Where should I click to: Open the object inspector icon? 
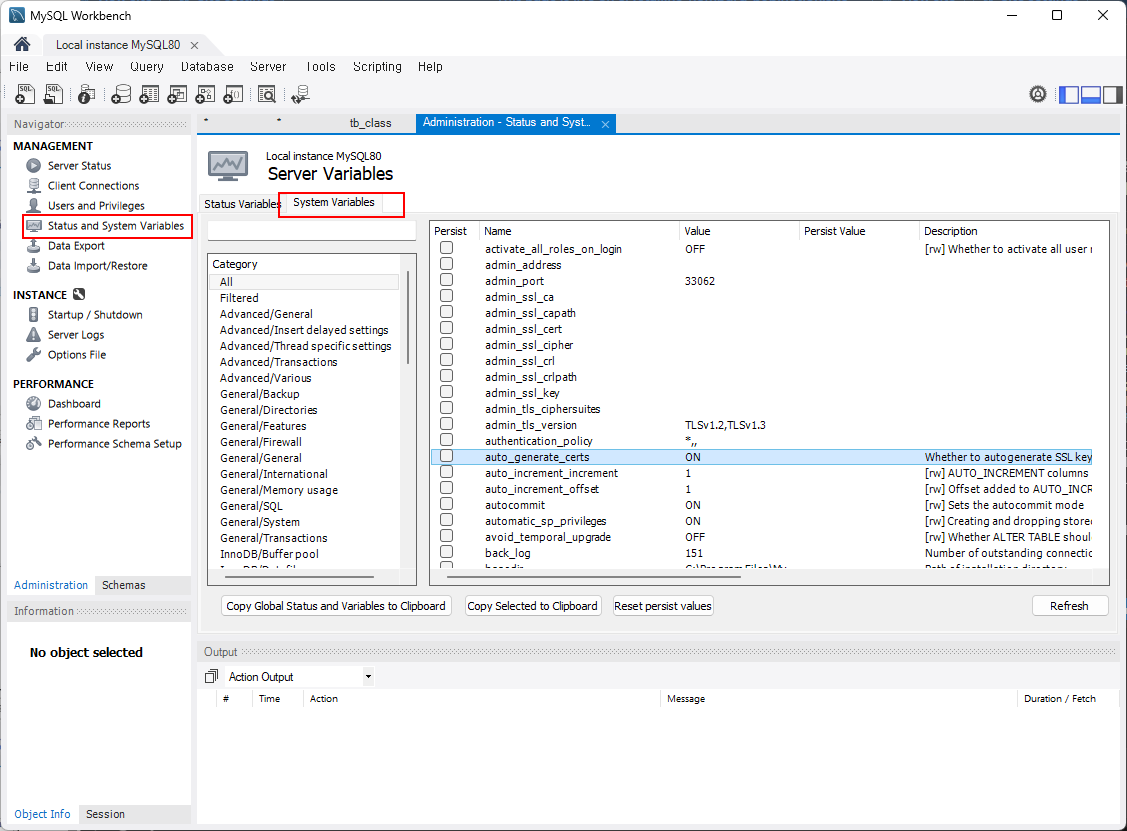87,94
